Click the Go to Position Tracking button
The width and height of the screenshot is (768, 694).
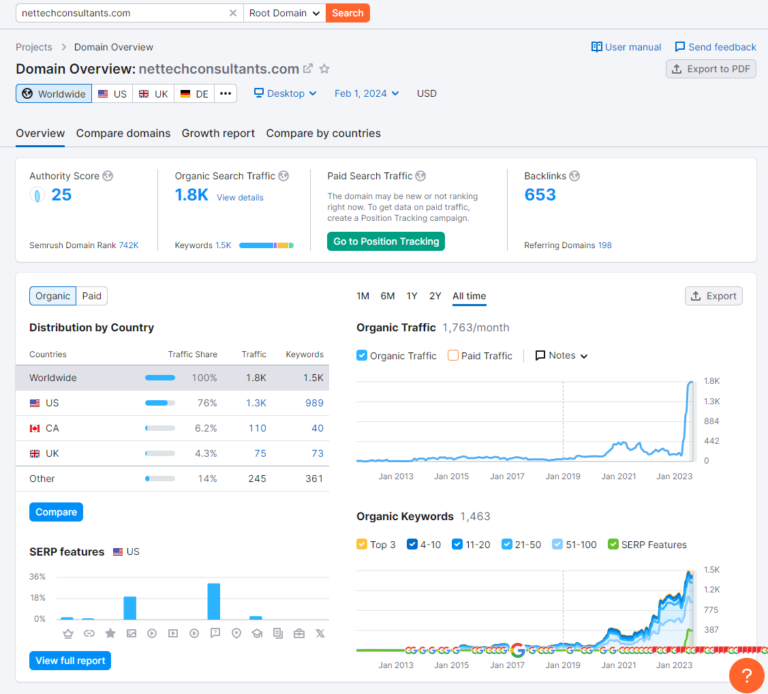pyautogui.click(x=385, y=241)
